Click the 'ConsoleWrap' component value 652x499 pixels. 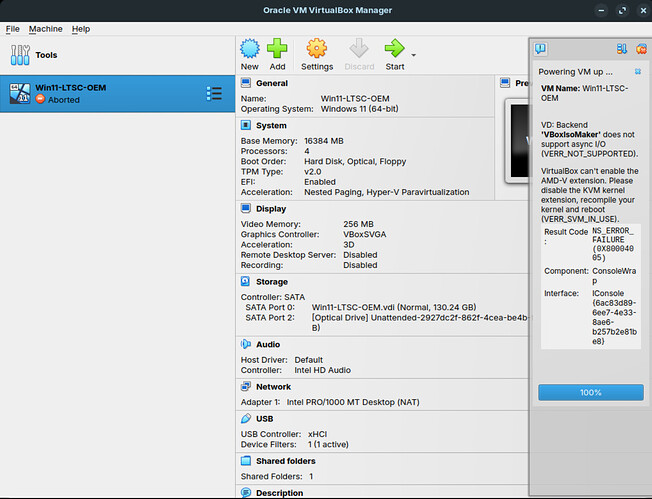click(x=614, y=276)
